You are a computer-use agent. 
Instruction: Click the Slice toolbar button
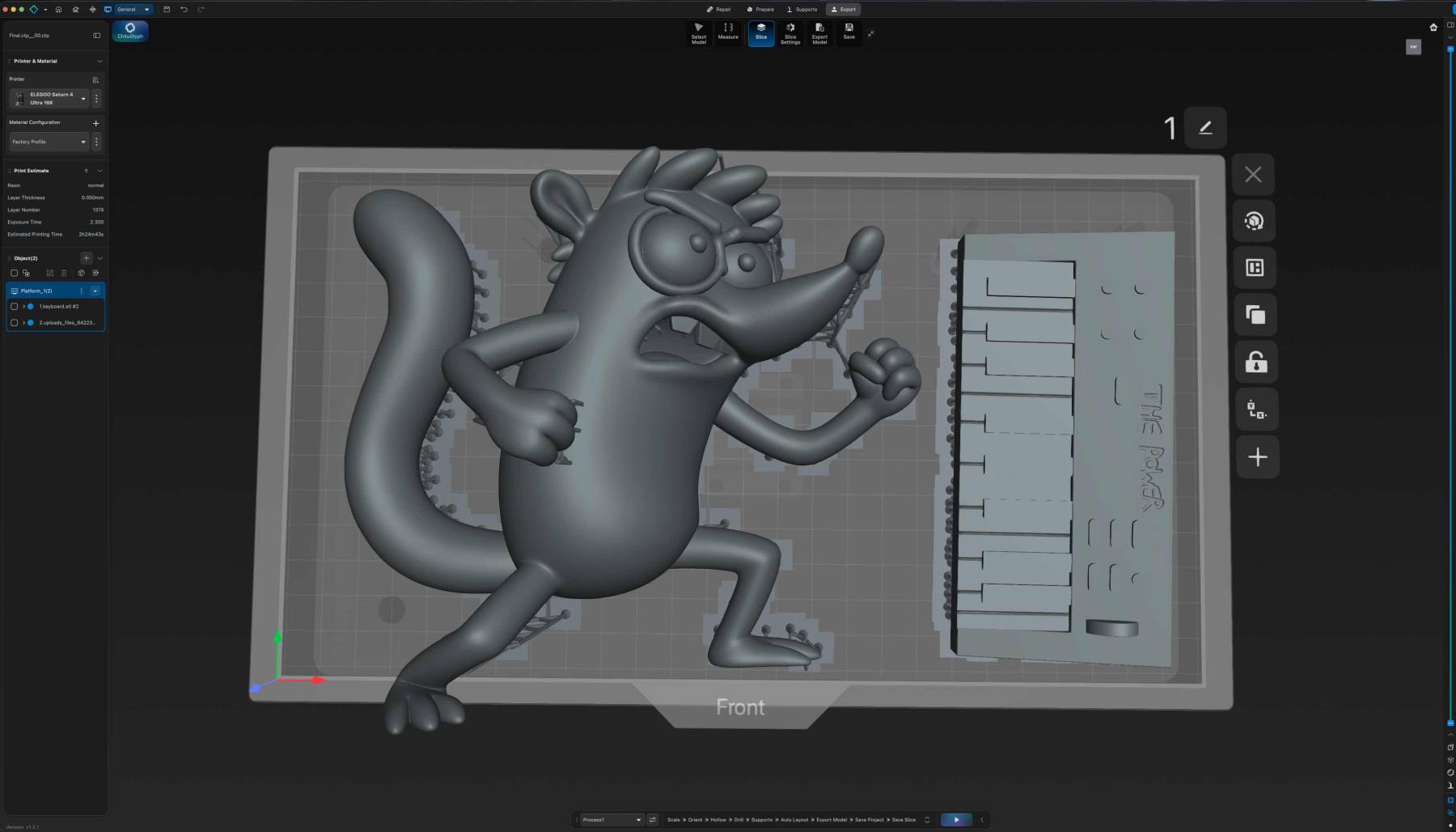[761, 33]
